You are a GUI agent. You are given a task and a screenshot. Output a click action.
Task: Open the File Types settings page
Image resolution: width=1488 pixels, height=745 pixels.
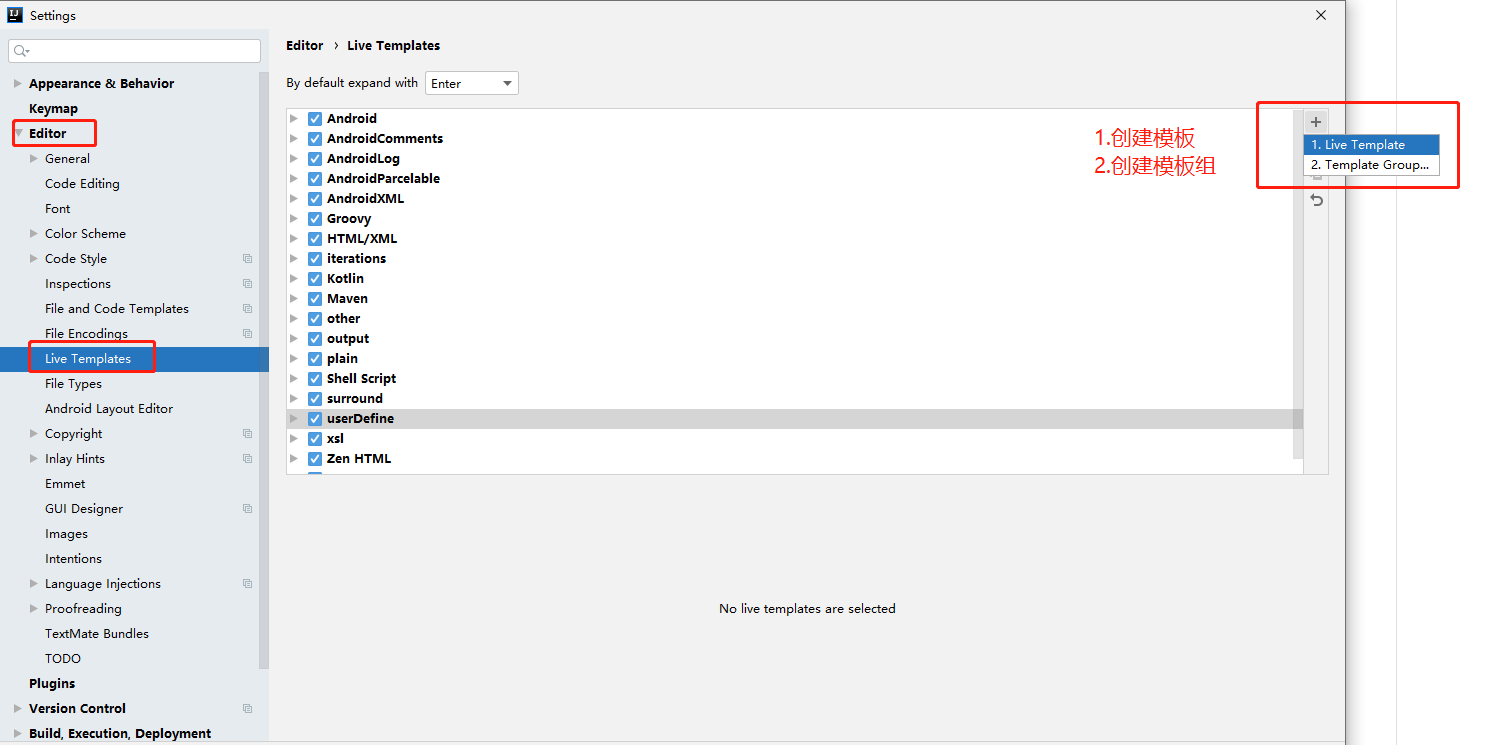pyautogui.click(x=73, y=384)
